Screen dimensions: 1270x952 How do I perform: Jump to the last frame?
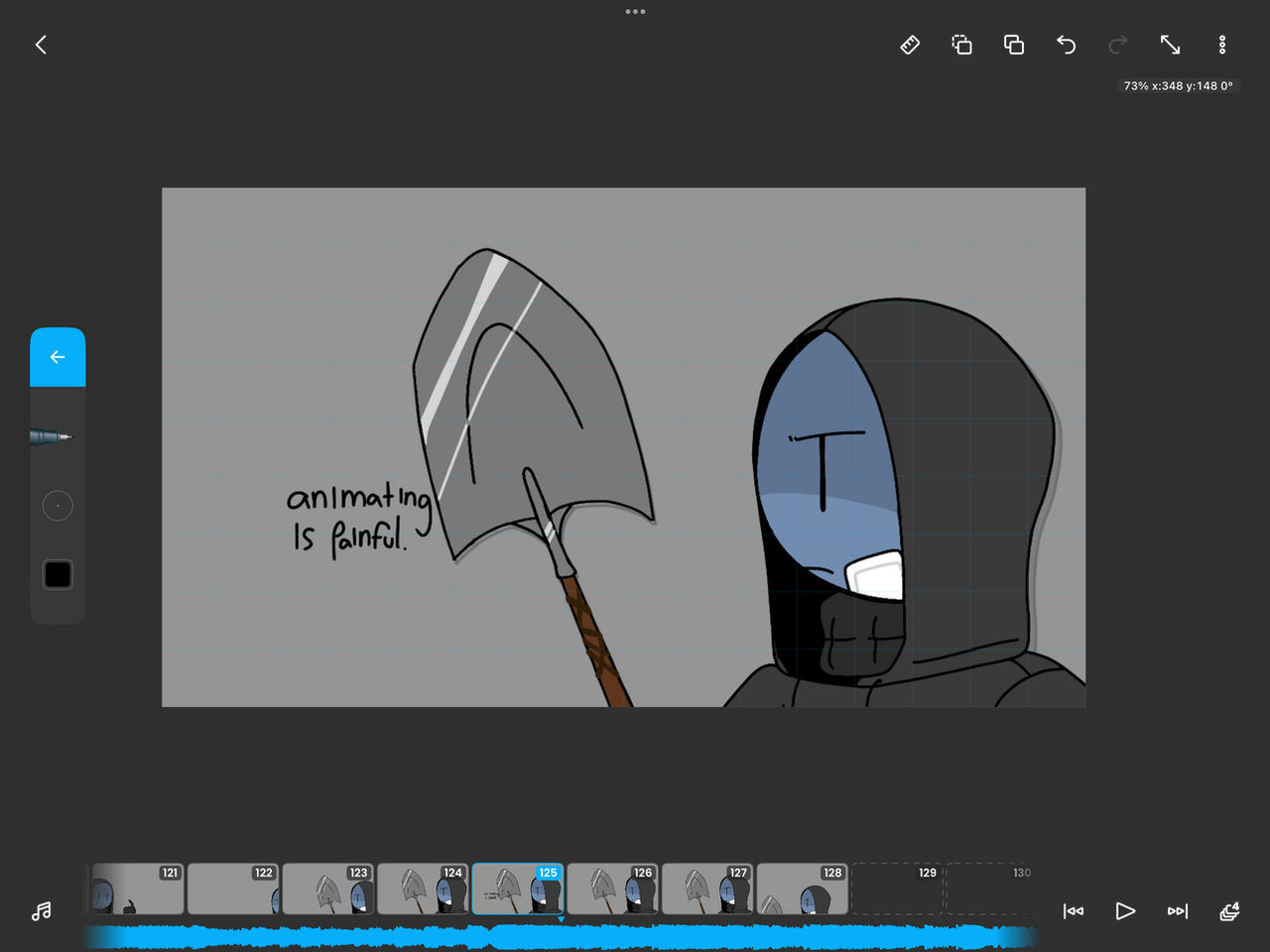[x=1178, y=911]
